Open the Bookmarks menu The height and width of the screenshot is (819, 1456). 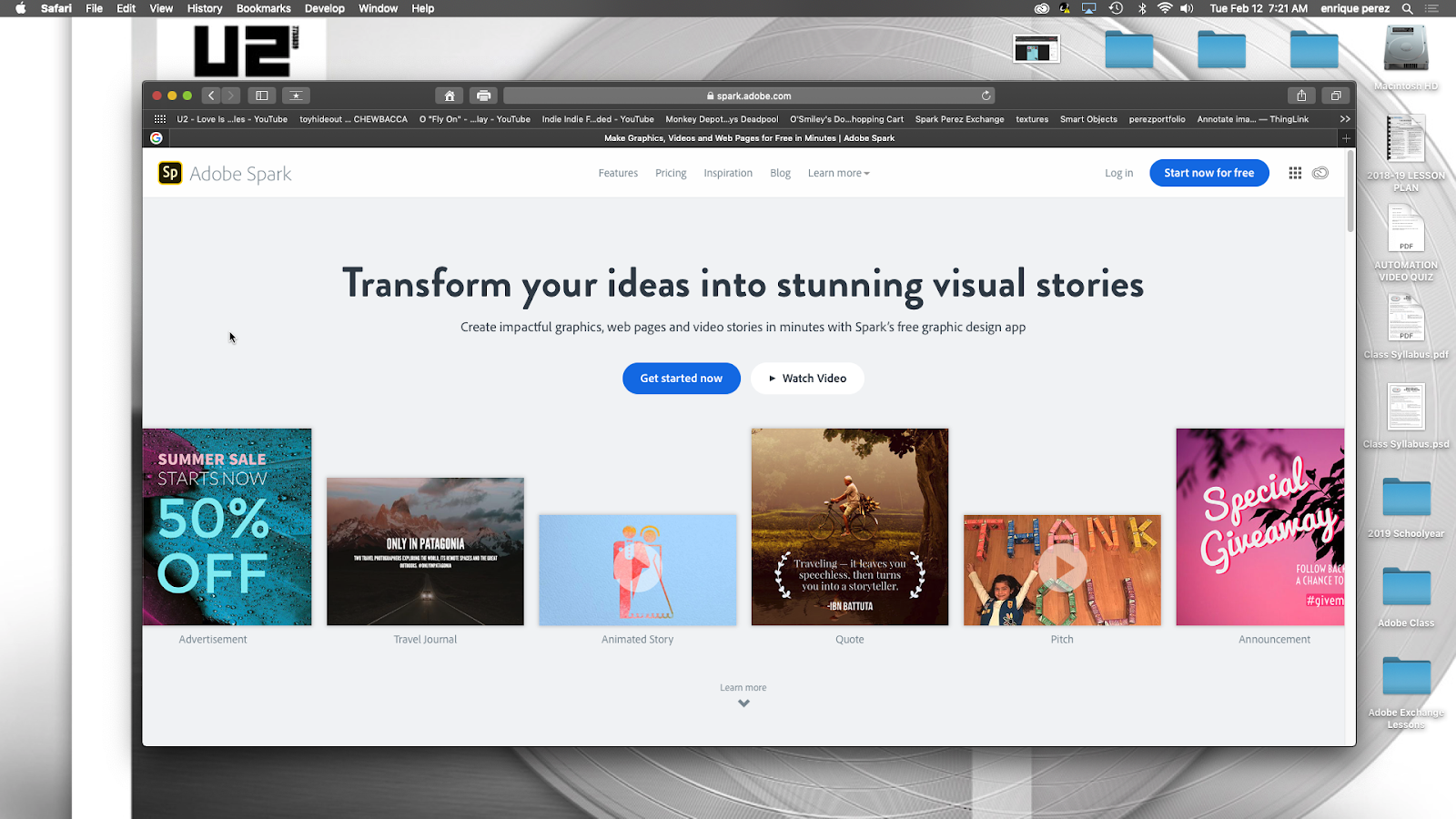[x=264, y=8]
